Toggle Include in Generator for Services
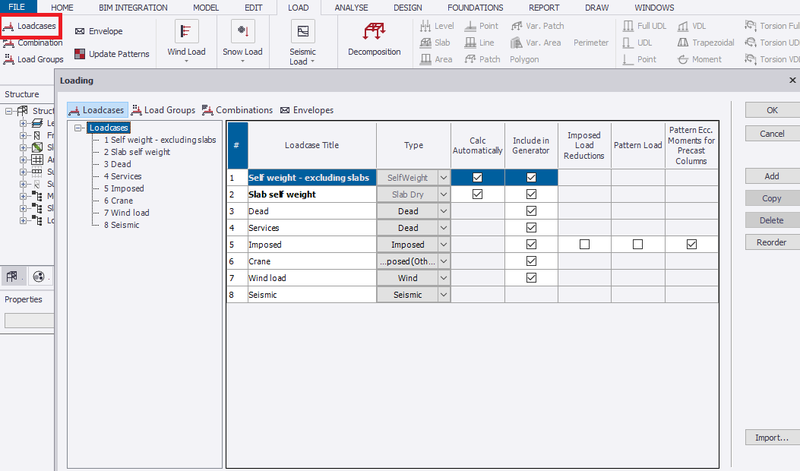The height and width of the screenshot is (471, 800). click(531, 228)
